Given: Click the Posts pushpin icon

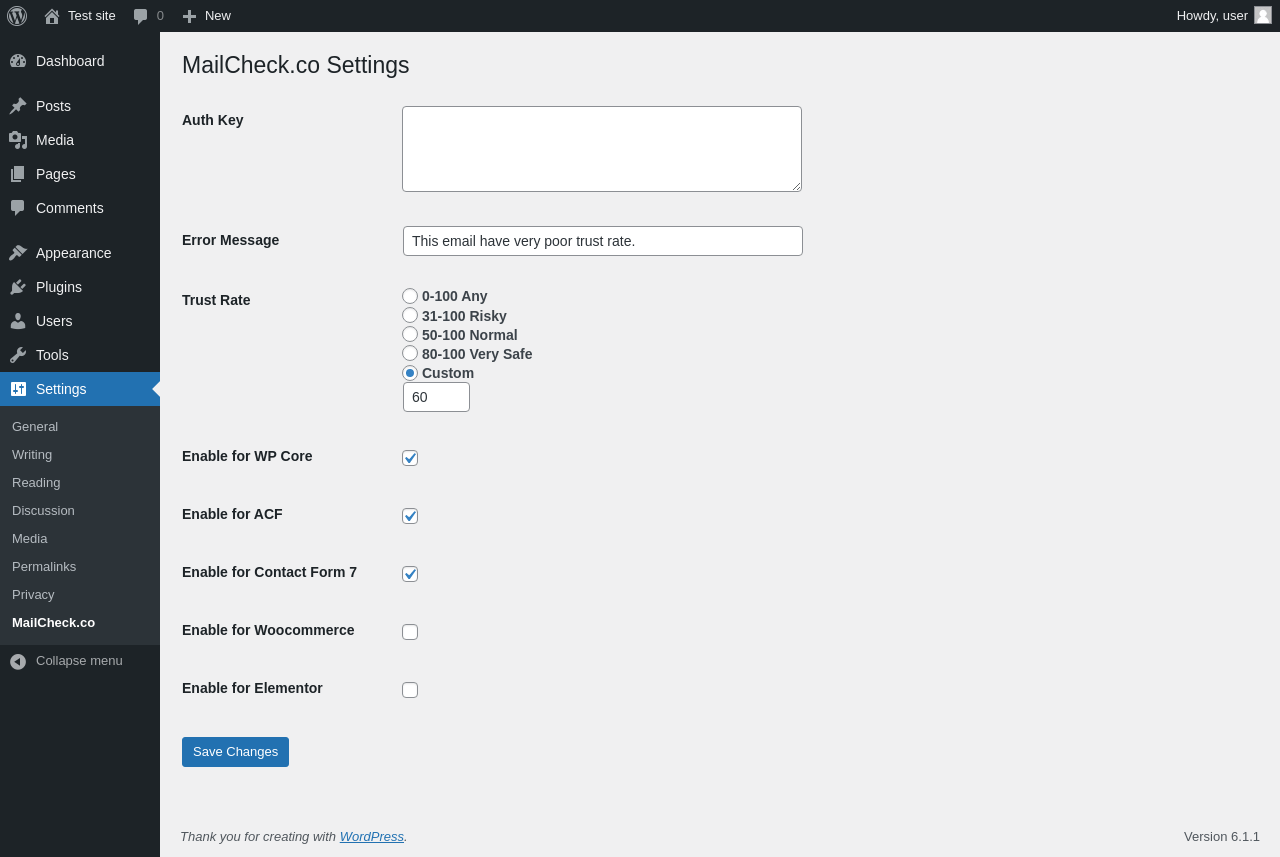Looking at the screenshot, I should coord(18,106).
